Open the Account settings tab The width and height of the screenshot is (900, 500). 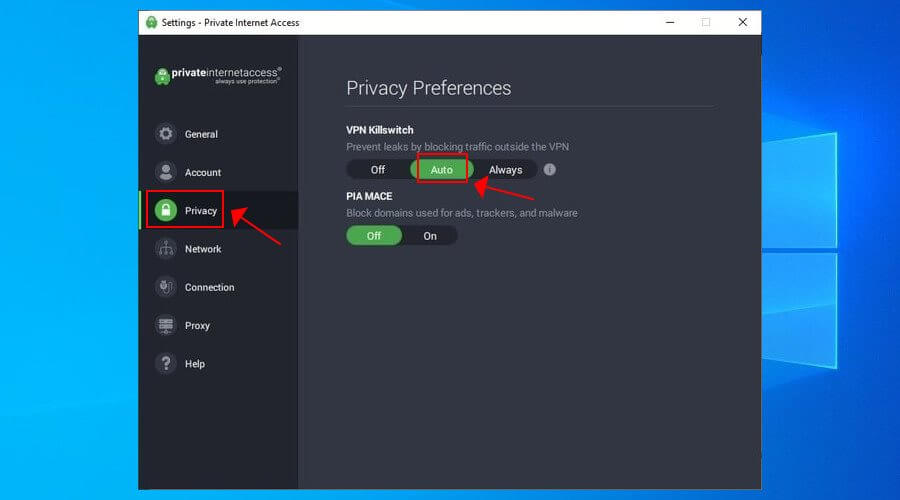(x=218, y=172)
